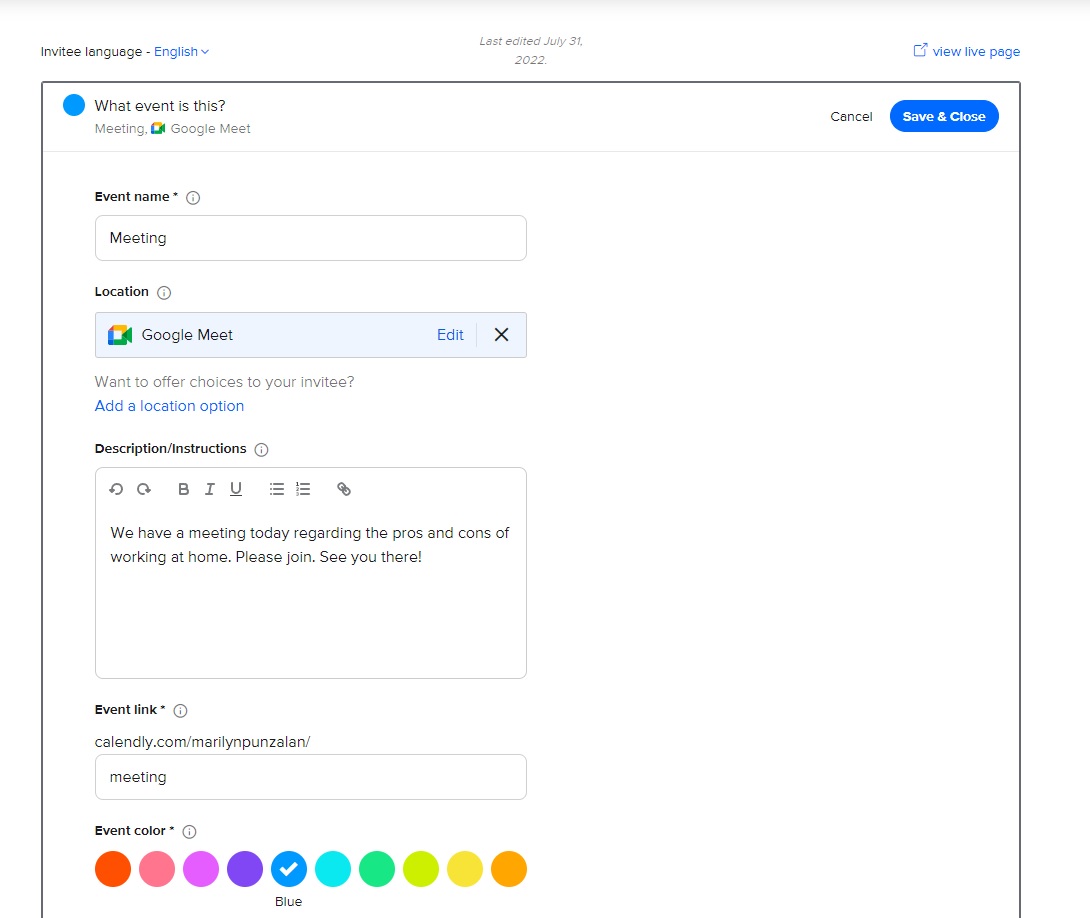Open the view live page link

point(976,51)
